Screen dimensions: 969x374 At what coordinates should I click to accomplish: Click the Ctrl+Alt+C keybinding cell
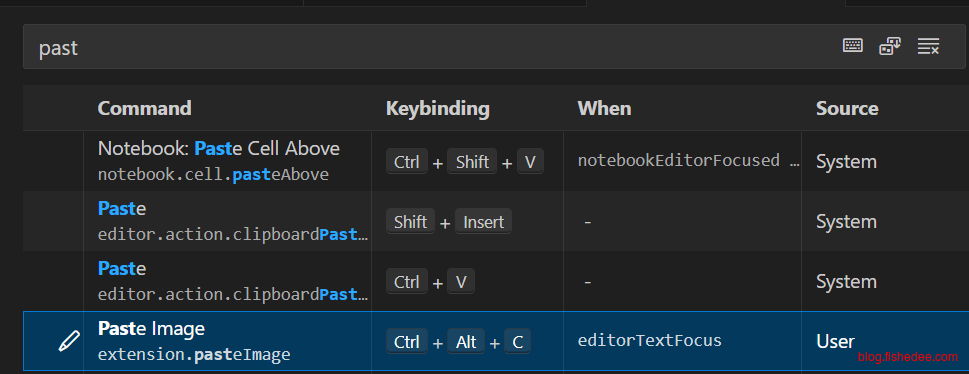coord(459,342)
